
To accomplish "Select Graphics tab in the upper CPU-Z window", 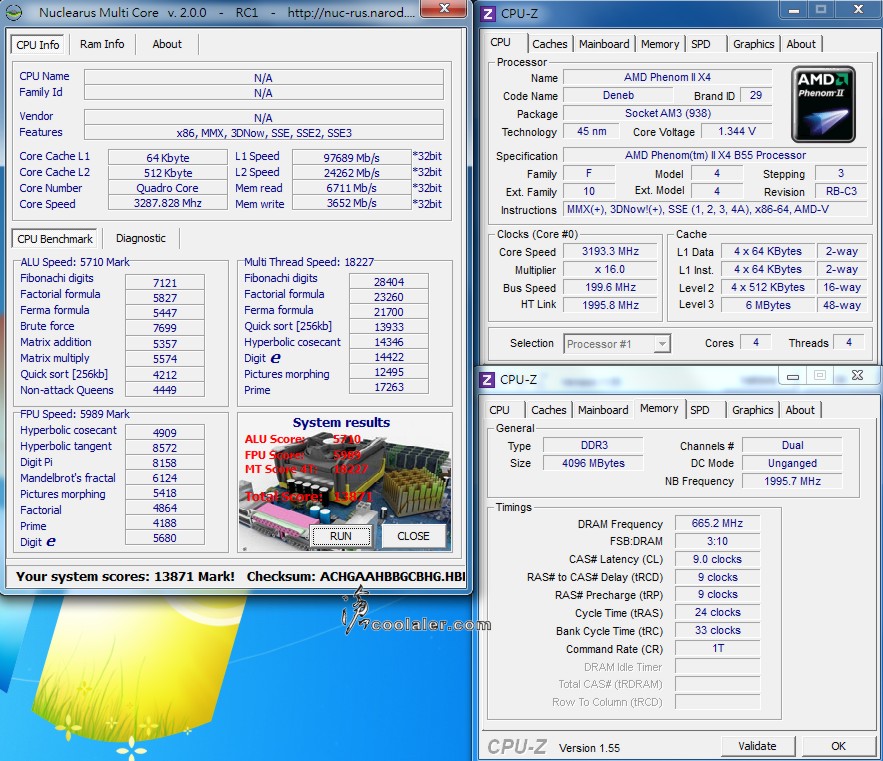I will tap(753, 44).
